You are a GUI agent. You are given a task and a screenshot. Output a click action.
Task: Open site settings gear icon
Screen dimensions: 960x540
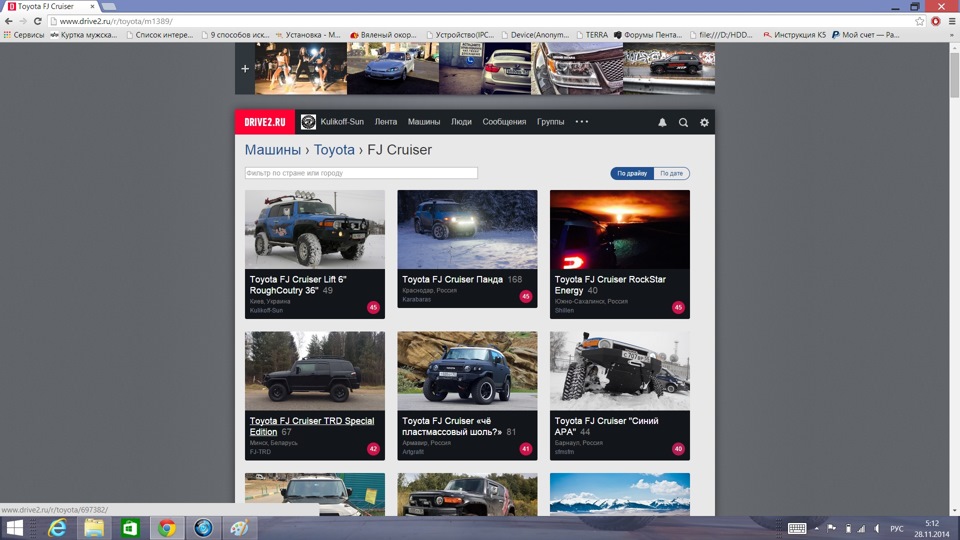point(704,122)
